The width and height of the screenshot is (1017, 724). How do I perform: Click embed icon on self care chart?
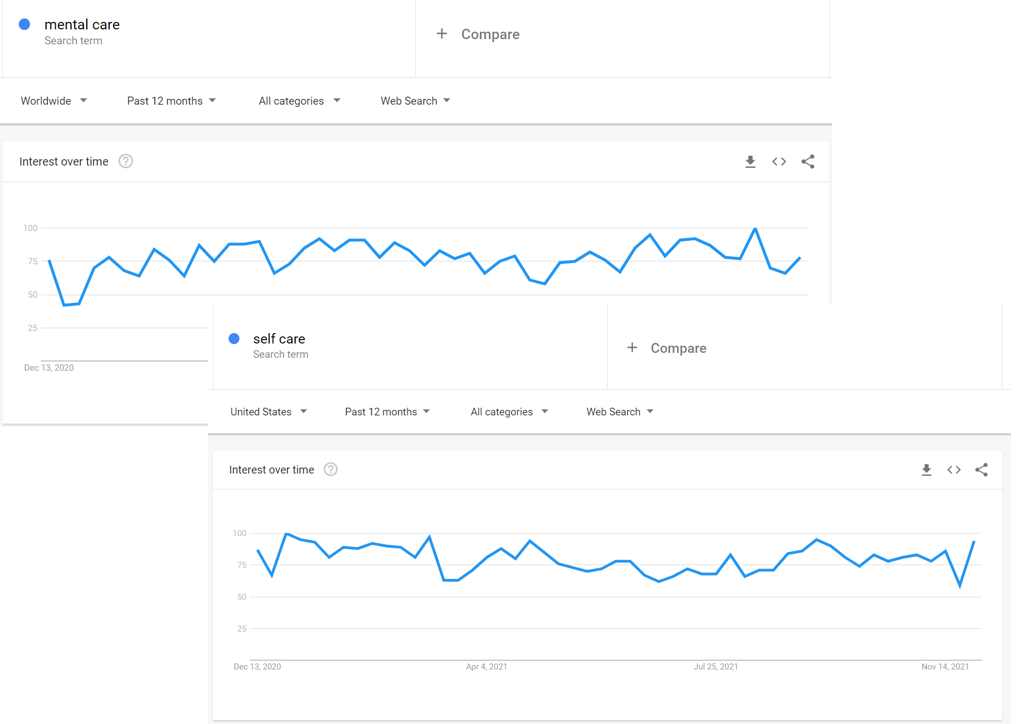pyautogui.click(x=954, y=470)
